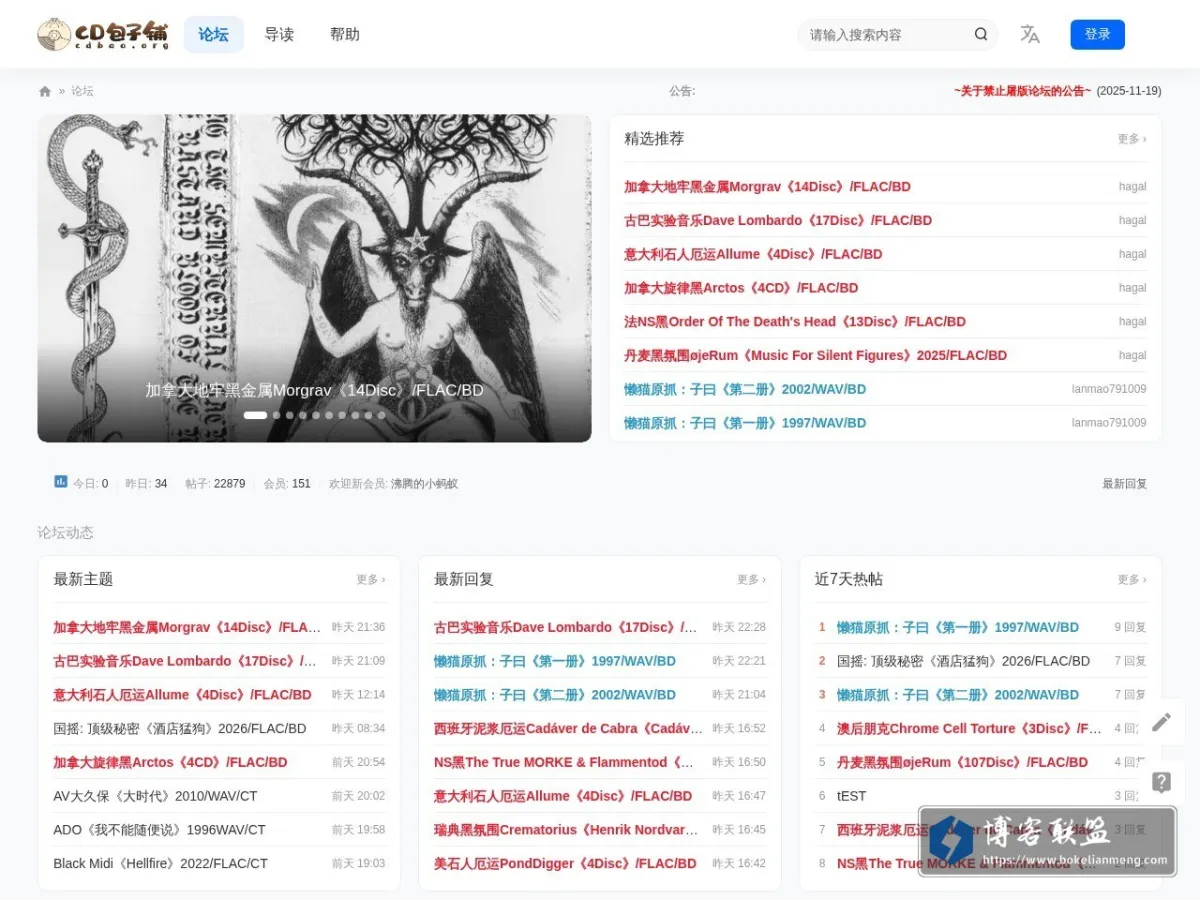Viewport: 1200px width, 900px height.
Task: Click the 论坛动态 section heading
Action: click(x=65, y=532)
